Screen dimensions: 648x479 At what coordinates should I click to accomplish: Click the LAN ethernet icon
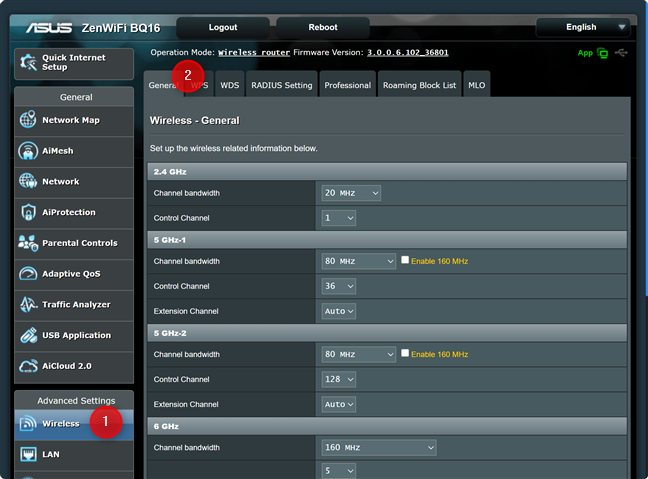point(28,455)
